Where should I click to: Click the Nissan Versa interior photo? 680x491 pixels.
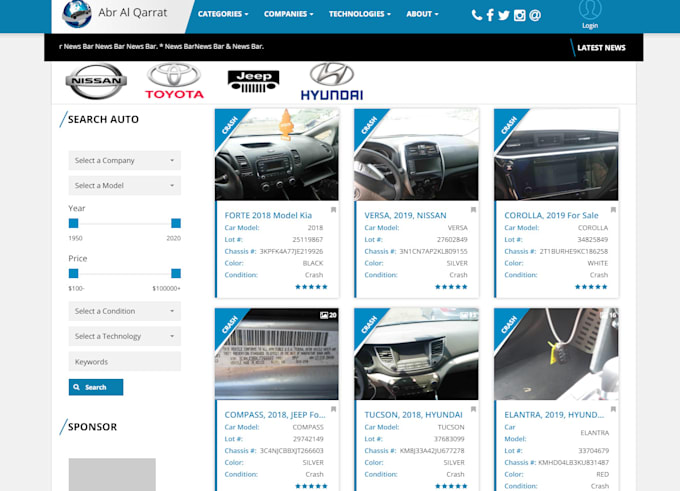416,154
